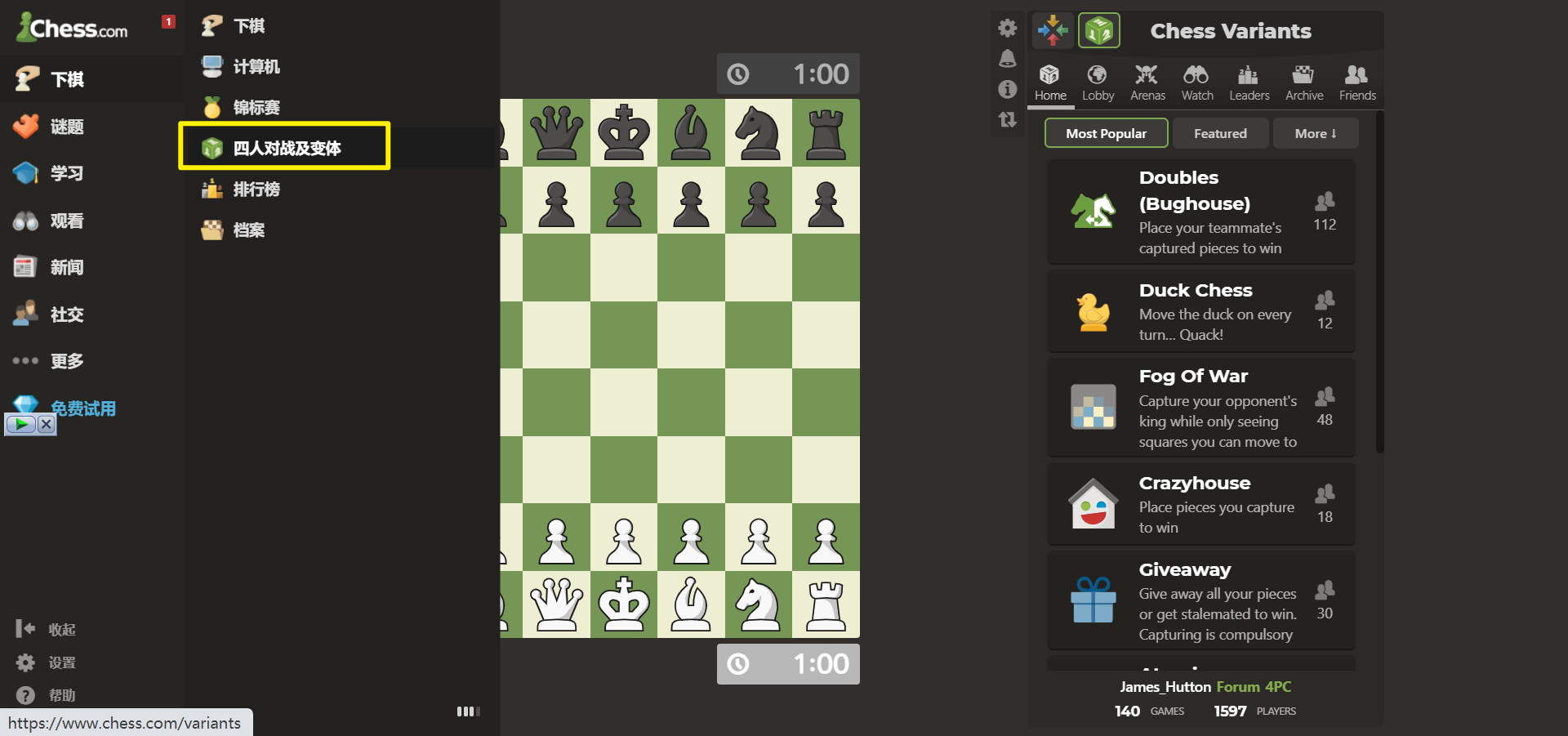Click the notification bell icon beside board
The height and width of the screenshot is (736, 1568).
[x=1008, y=58]
